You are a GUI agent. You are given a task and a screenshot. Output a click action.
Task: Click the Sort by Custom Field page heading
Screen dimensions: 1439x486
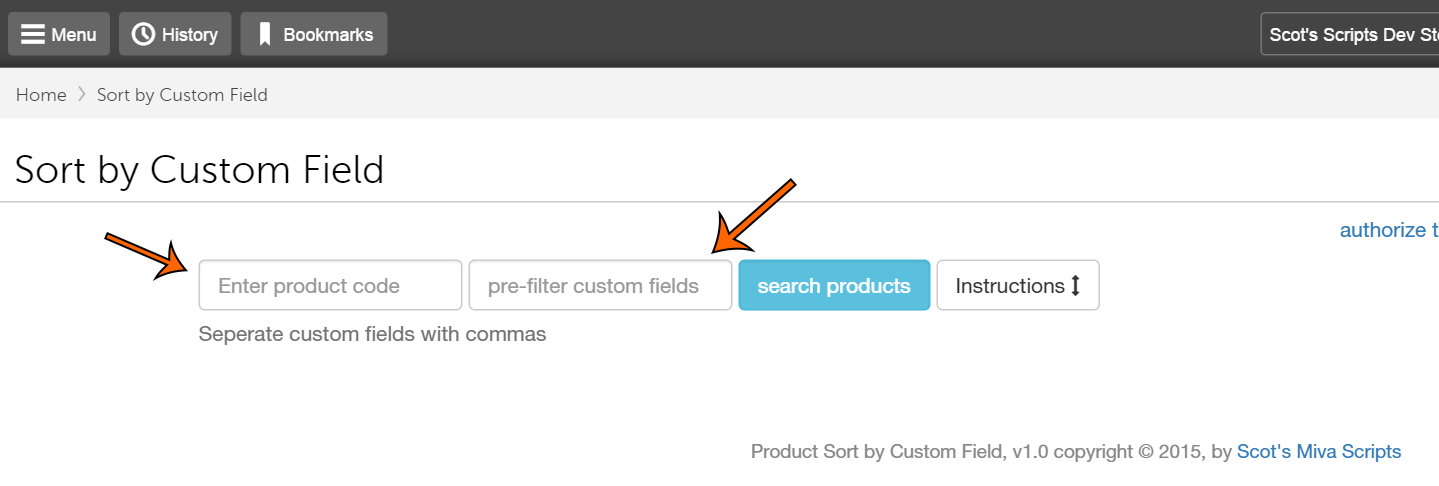(x=200, y=170)
